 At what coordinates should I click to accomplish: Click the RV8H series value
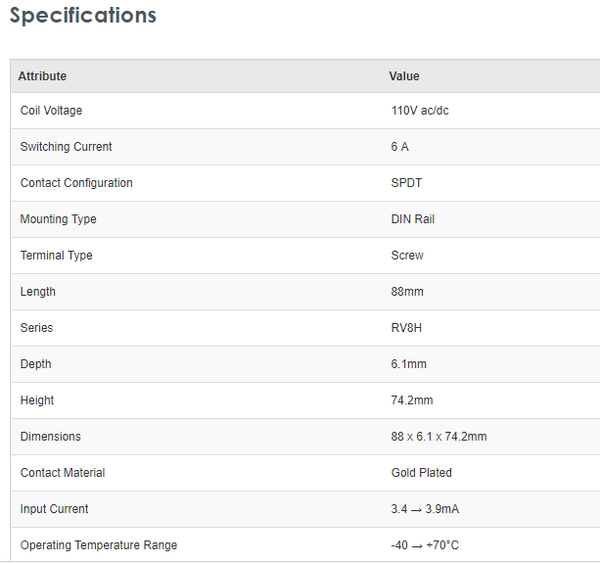tap(407, 328)
